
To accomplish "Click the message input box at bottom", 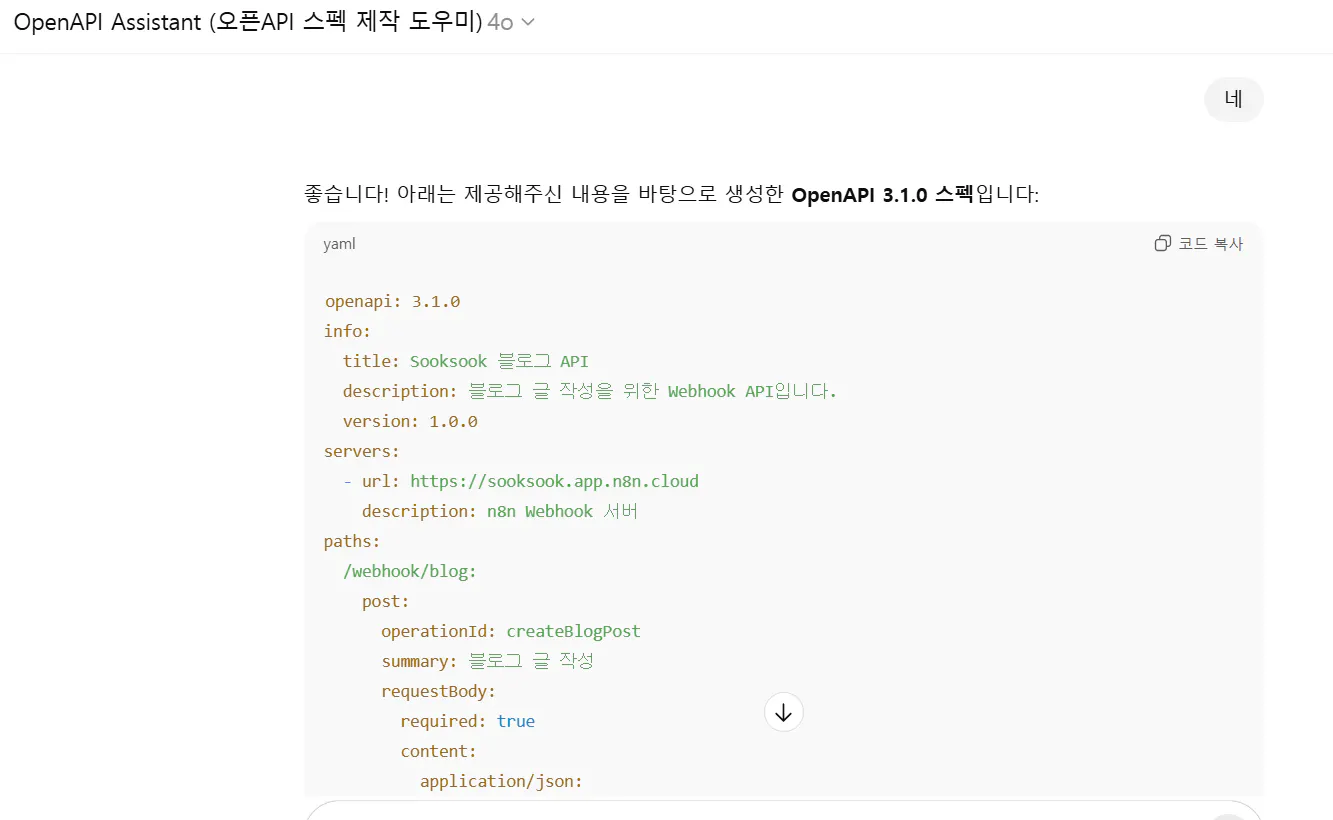I will (x=760, y=811).
